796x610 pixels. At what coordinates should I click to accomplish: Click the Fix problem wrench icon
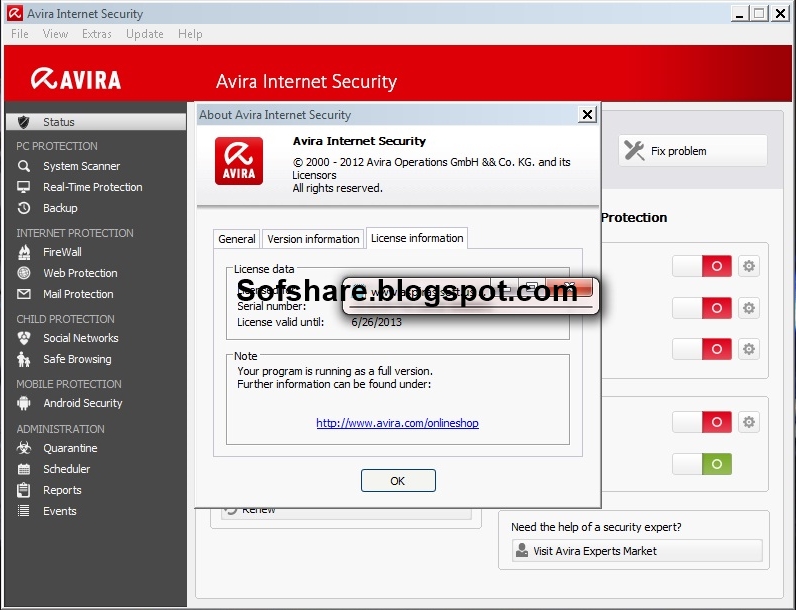tap(634, 150)
